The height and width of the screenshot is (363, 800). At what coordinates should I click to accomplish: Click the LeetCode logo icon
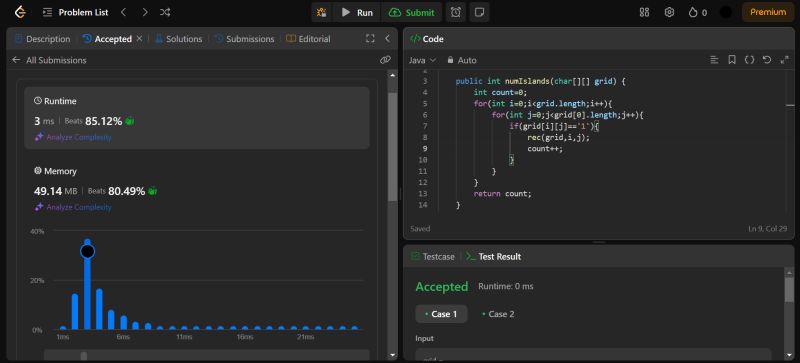[20, 12]
